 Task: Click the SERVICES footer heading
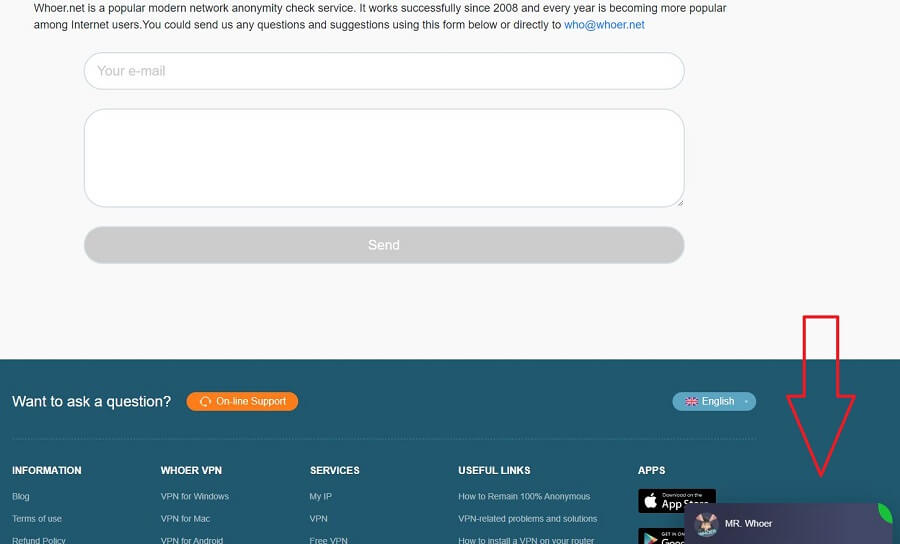(335, 471)
